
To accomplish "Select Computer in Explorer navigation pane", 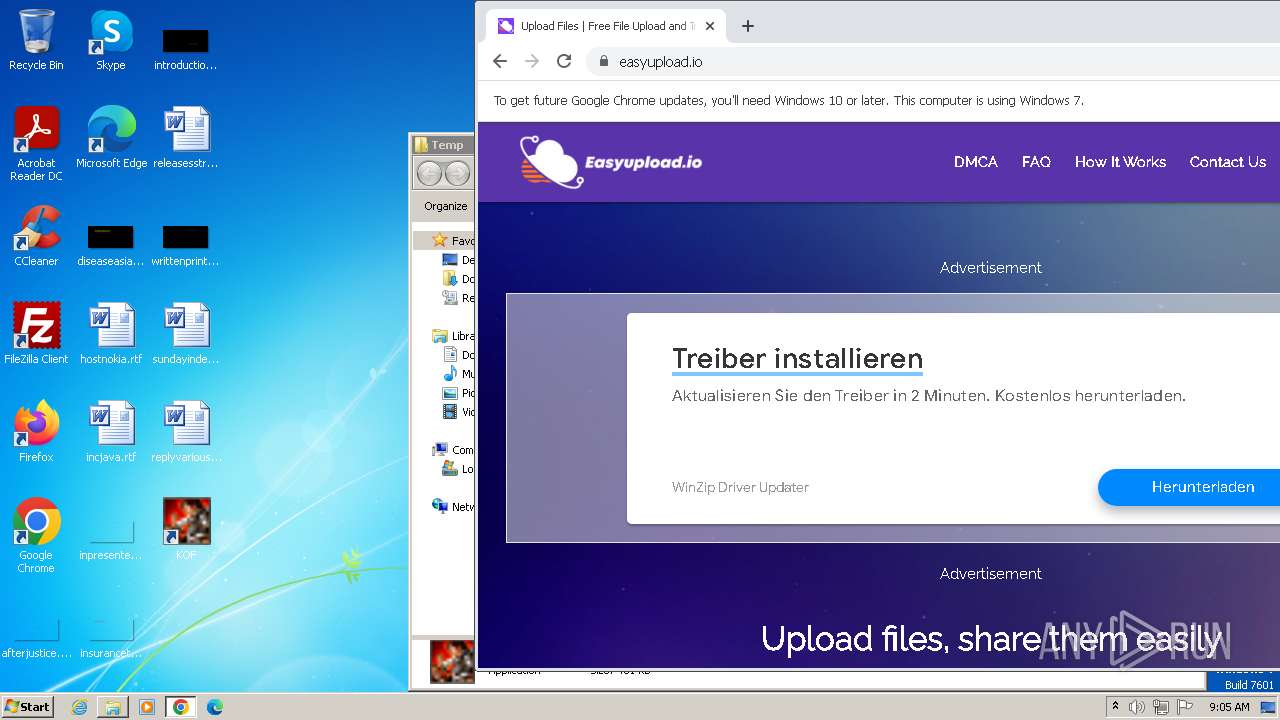I will pyautogui.click(x=453, y=450).
